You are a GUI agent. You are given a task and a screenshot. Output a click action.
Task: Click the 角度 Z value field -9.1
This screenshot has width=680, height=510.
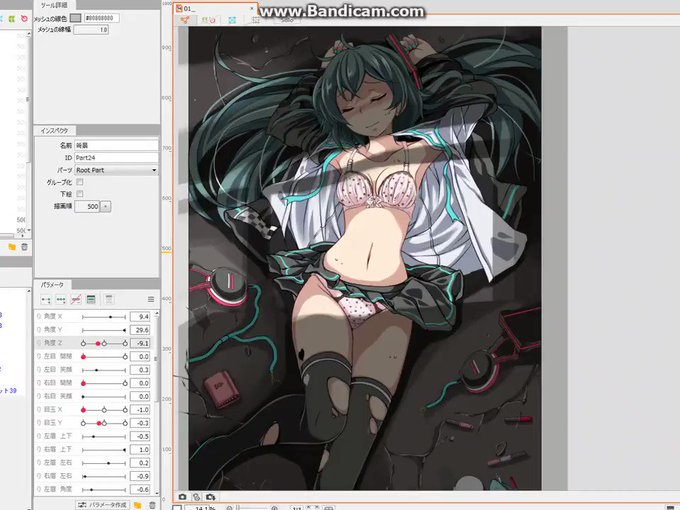point(140,343)
